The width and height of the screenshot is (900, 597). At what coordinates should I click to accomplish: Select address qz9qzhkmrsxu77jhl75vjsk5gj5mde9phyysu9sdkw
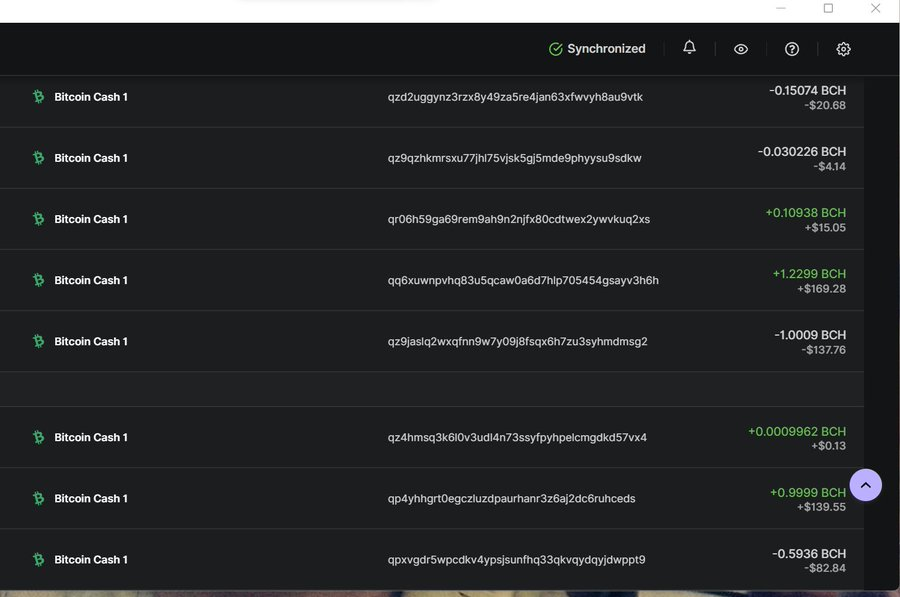click(x=514, y=158)
